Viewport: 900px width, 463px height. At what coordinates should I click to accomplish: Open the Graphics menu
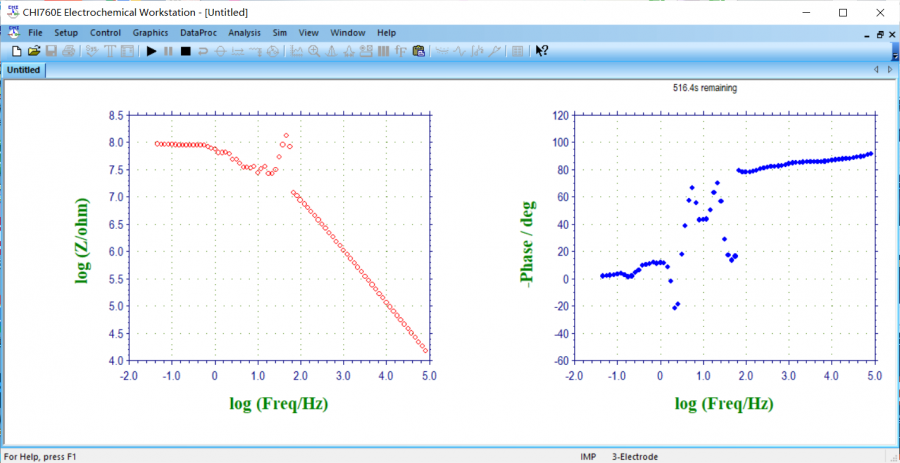pos(150,33)
